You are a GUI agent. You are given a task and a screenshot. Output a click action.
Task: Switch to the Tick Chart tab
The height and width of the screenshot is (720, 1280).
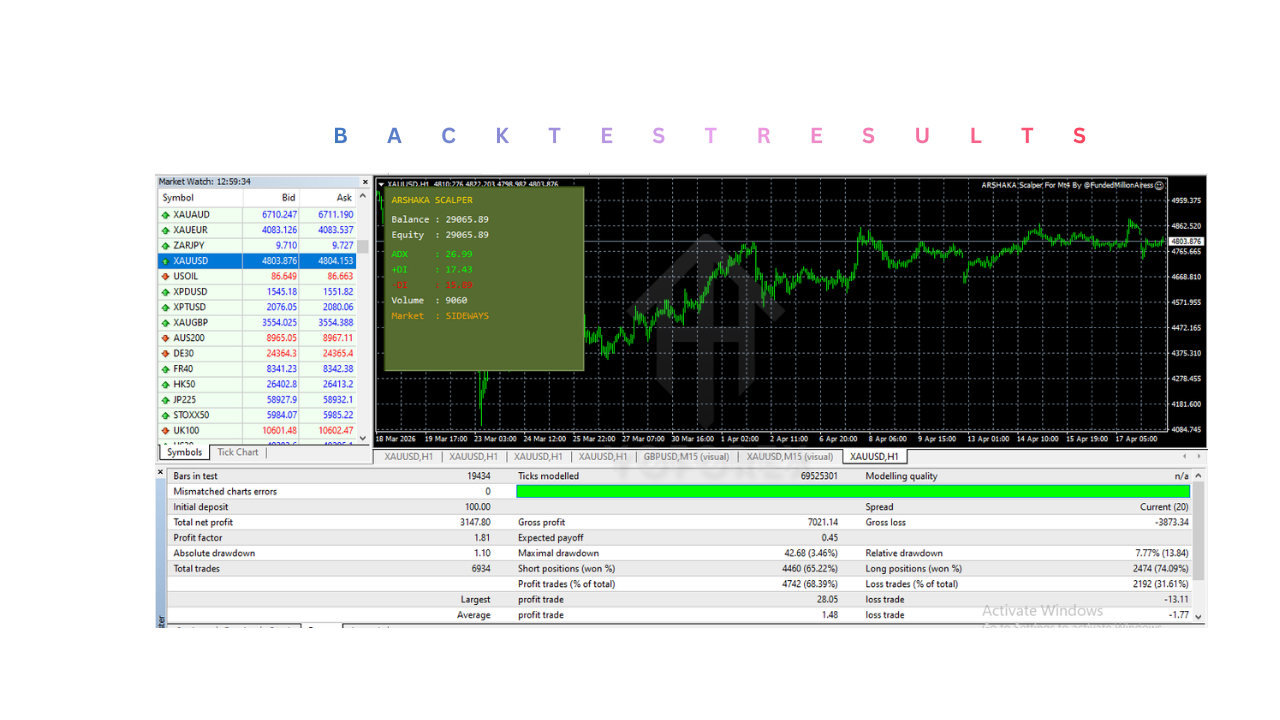237,452
